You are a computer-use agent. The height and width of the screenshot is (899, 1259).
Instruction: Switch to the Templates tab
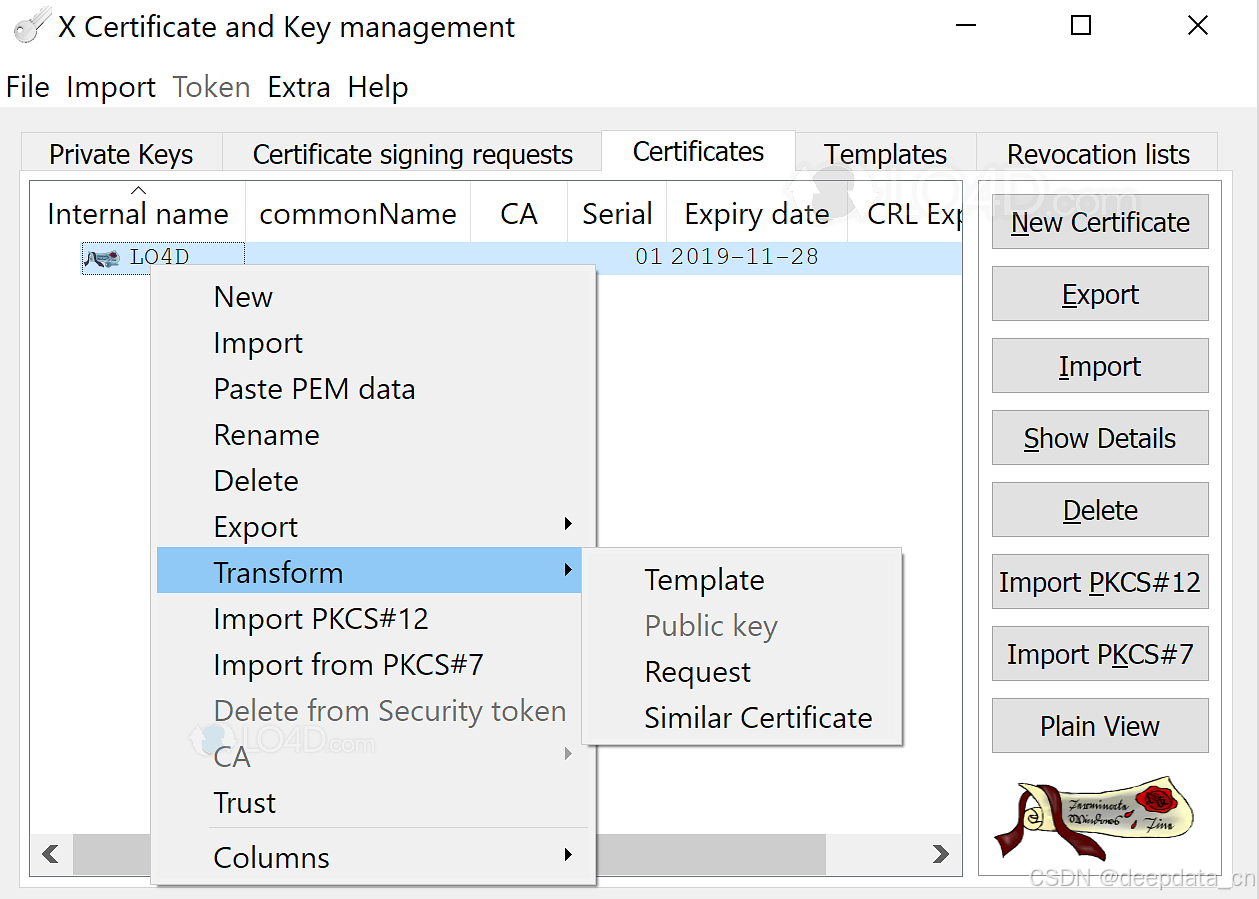[885, 154]
